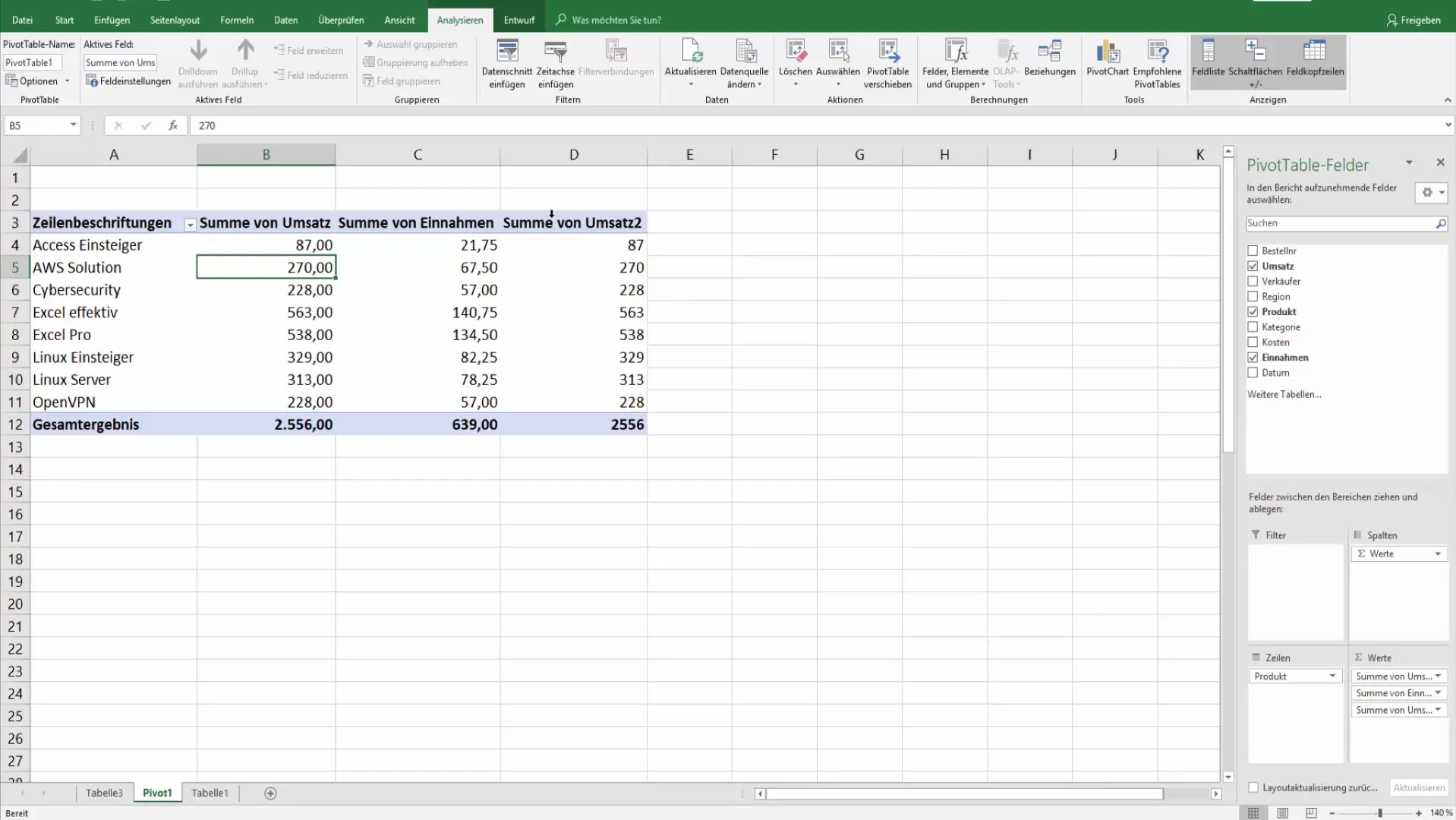Screen dimensions: 1456x820
Task: Click the horizontal scrollbar thumb
Action: click(x=964, y=793)
